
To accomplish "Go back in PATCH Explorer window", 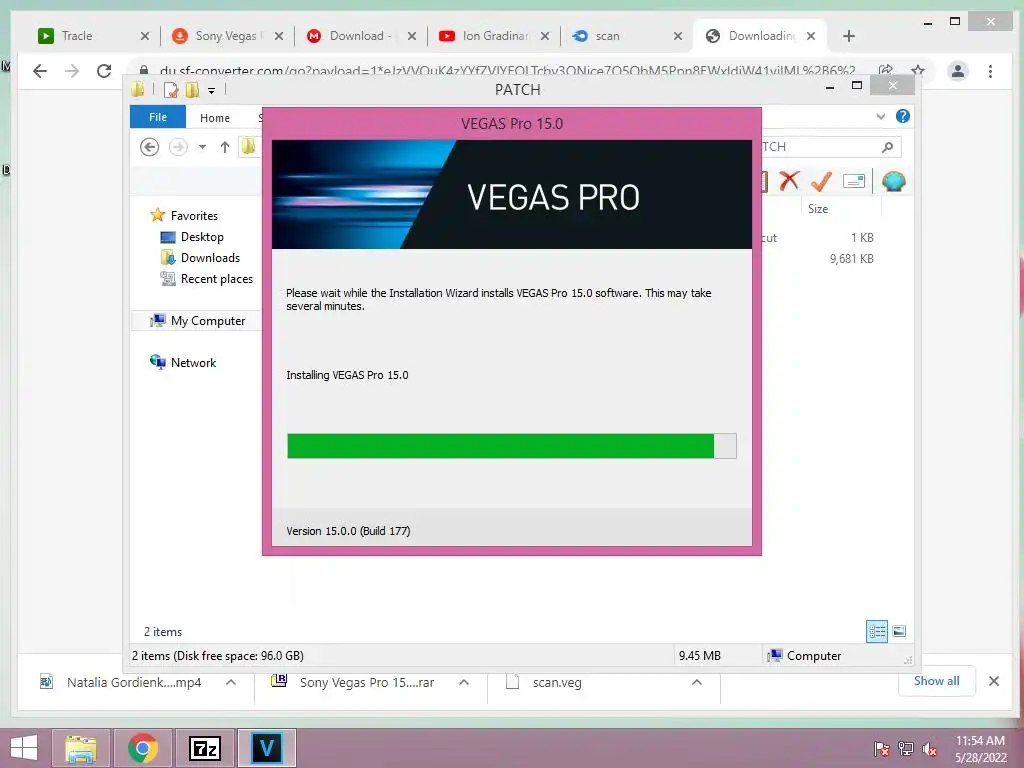I will point(150,147).
